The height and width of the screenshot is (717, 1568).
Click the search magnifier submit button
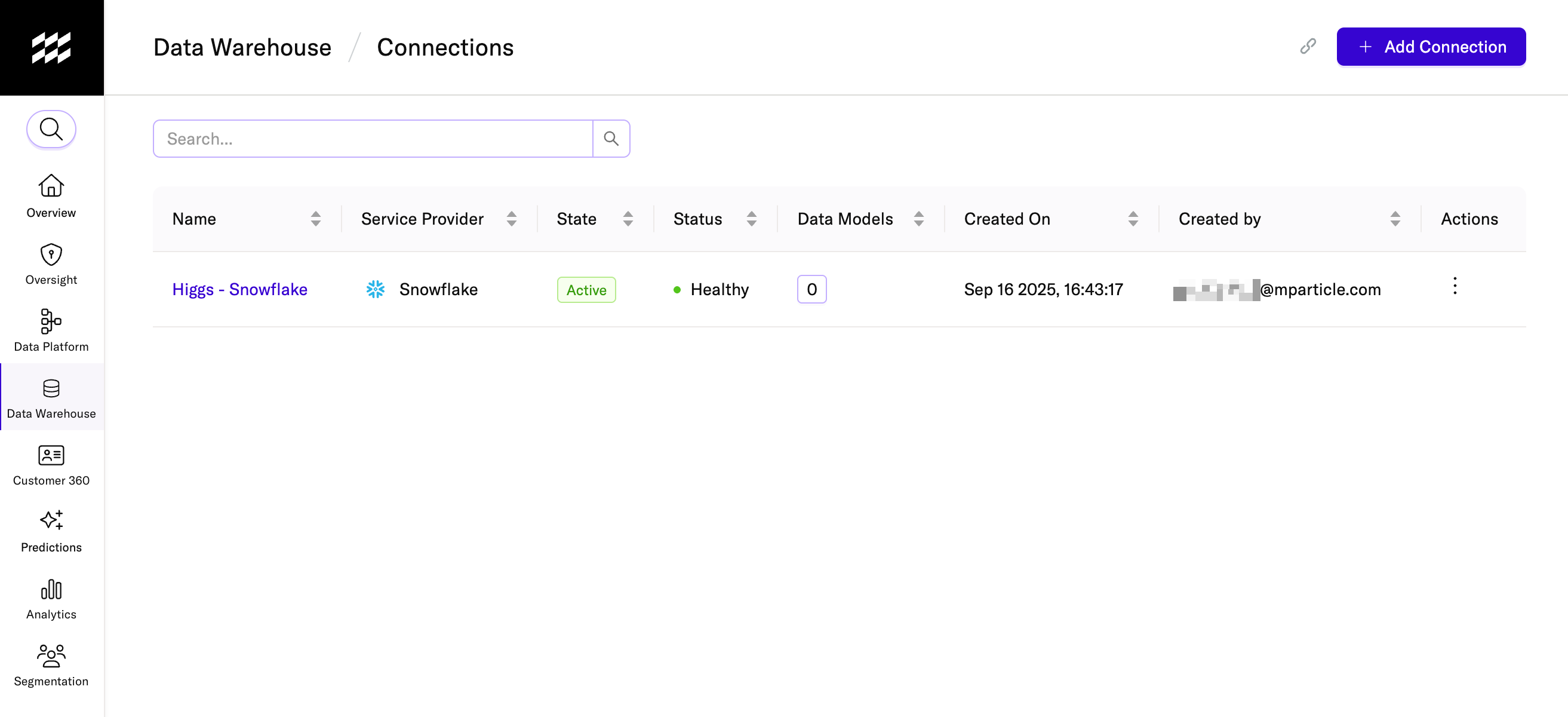pyautogui.click(x=610, y=139)
